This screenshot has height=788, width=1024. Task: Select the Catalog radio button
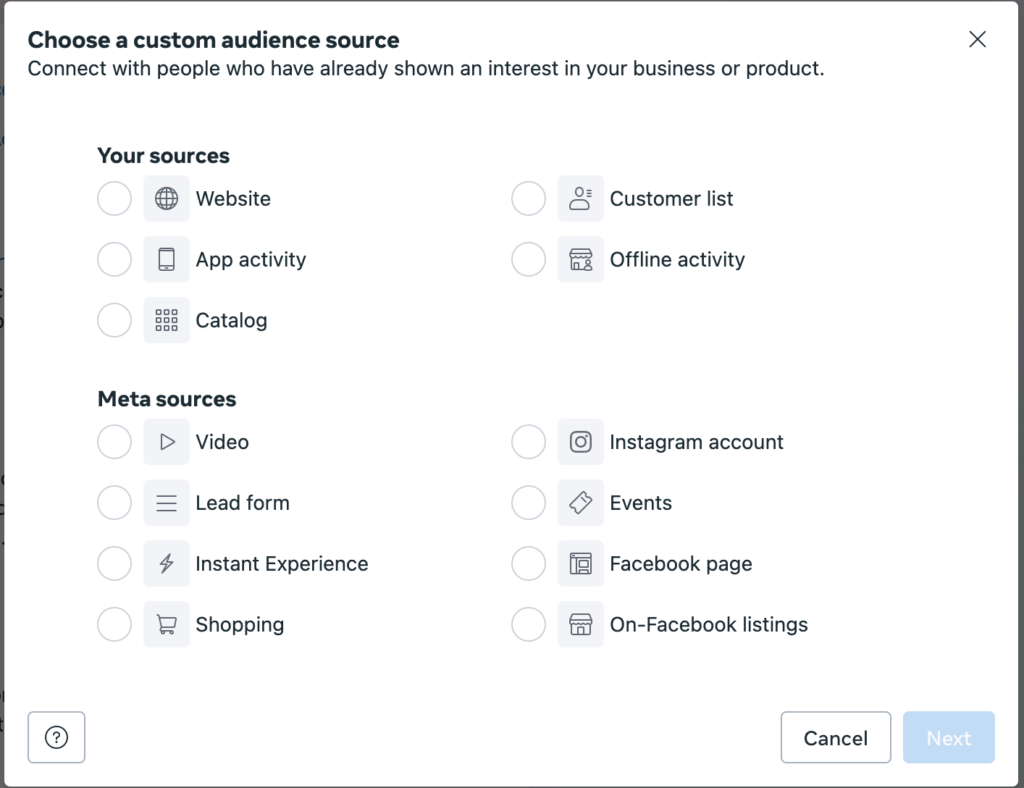click(114, 321)
